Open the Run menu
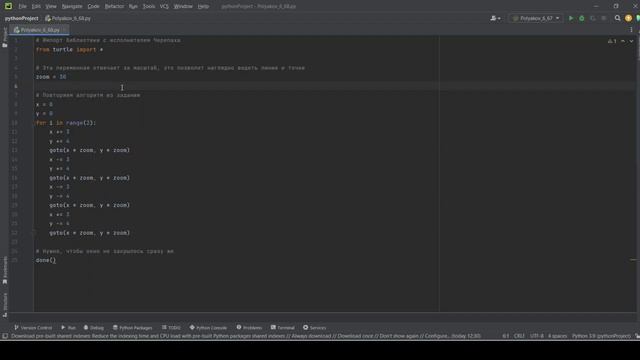The width and height of the screenshot is (640, 360). tap(133, 6)
